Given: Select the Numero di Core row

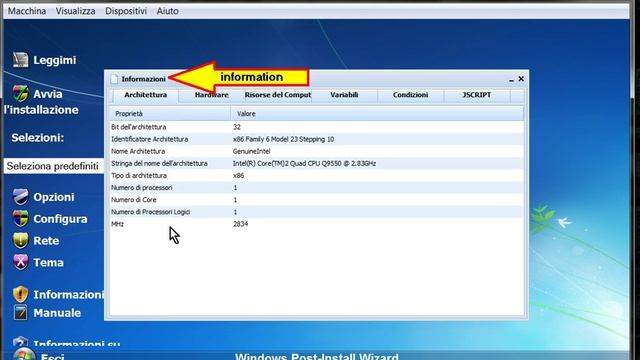Looking at the screenshot, I should tap(316, 200).
